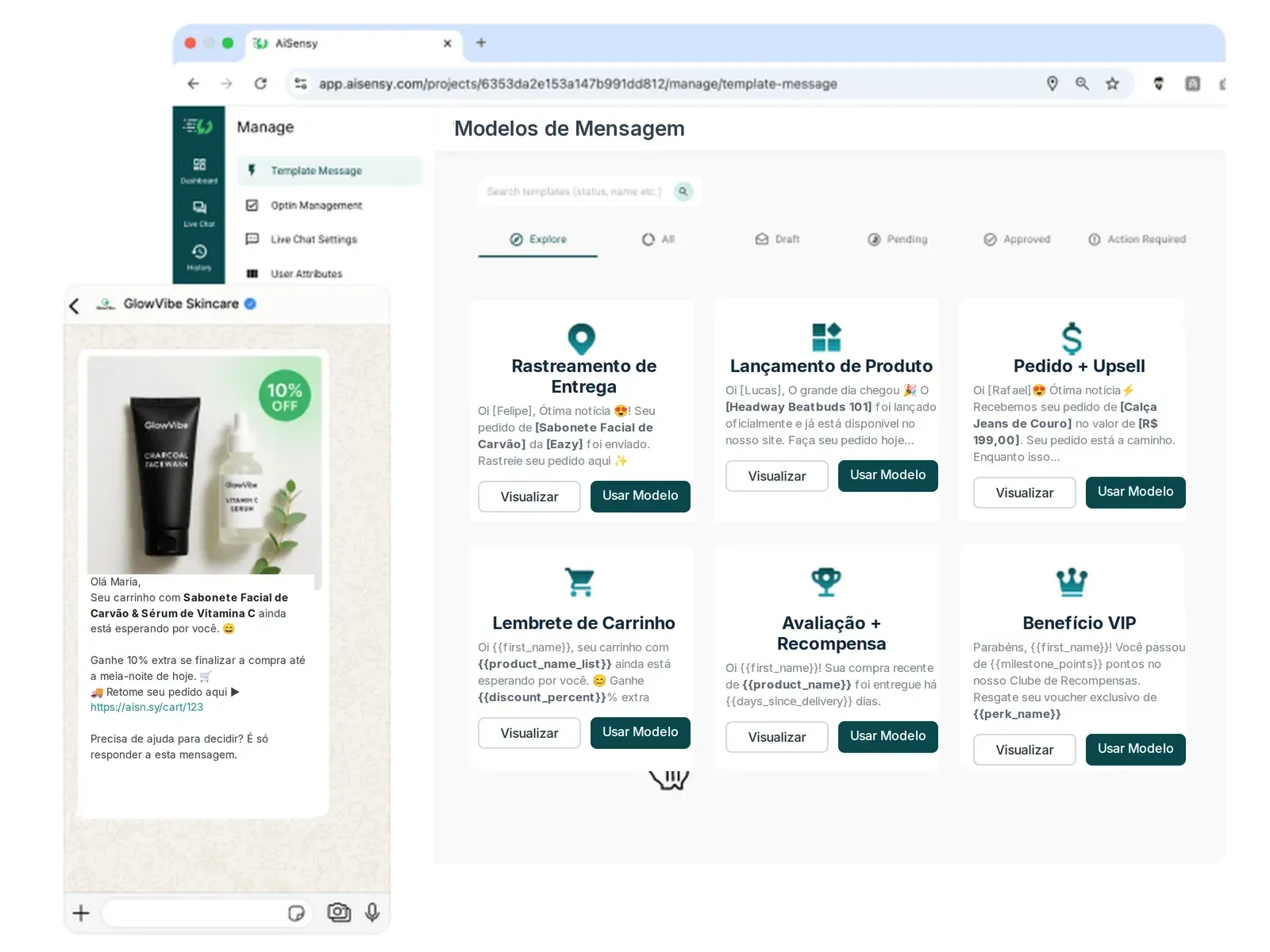Screen dimensions: 1270x952
Task: View site information icon in the address bar
Action: [x=300, y=83]
